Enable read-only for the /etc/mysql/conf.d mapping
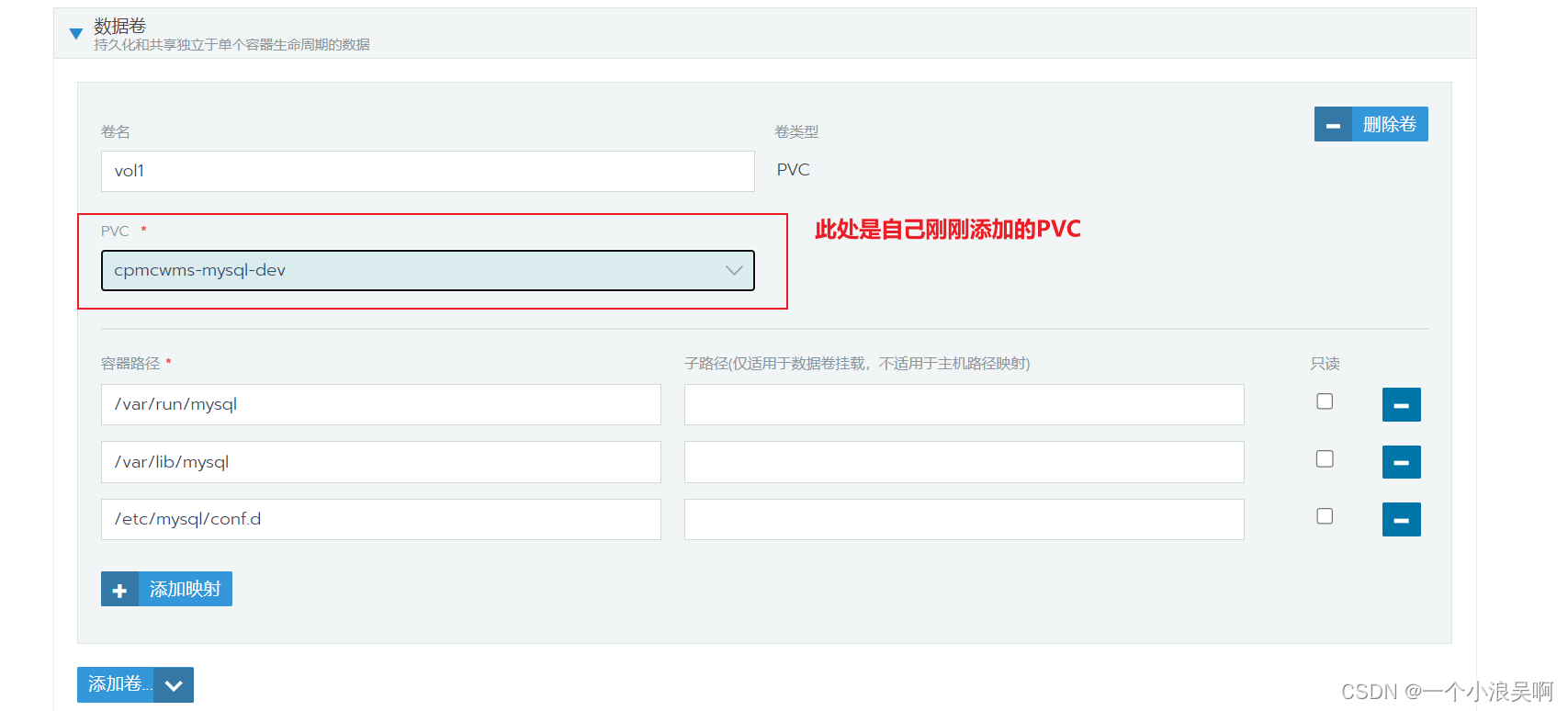 1325,516
